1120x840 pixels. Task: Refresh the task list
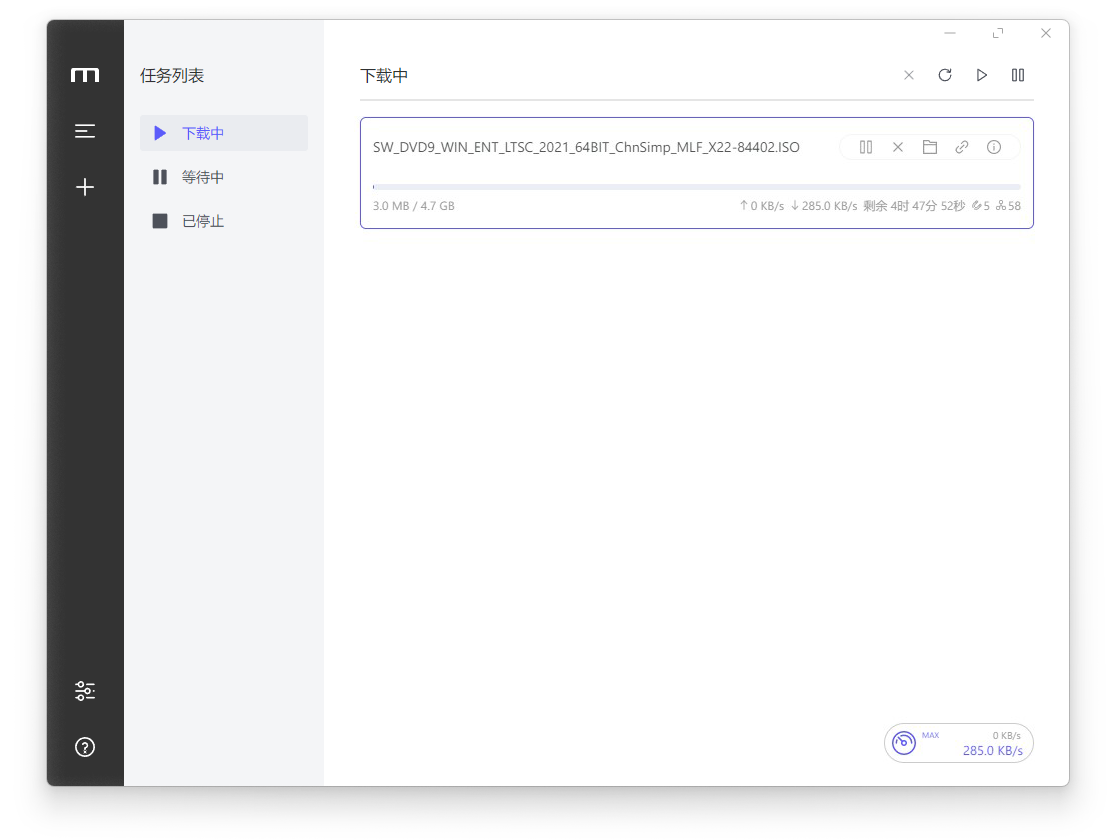945,75
